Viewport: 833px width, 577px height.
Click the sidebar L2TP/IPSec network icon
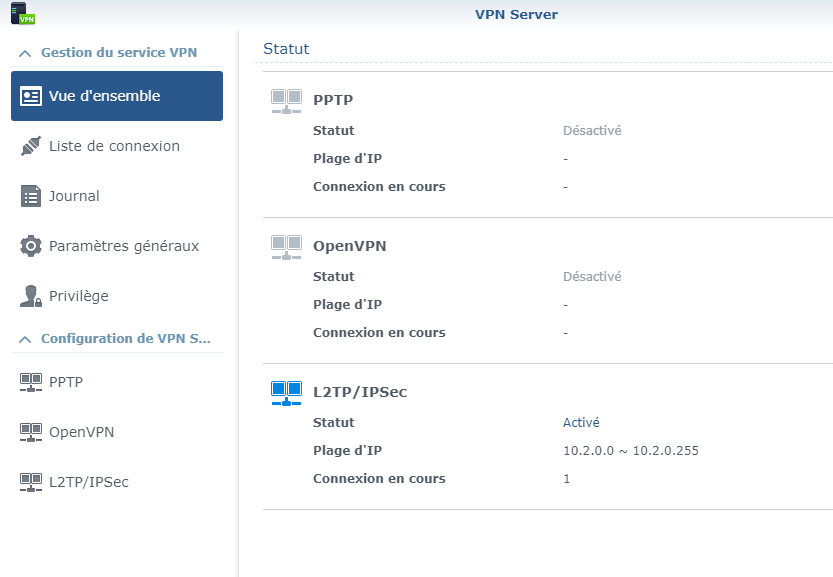(x=31, y=482)
